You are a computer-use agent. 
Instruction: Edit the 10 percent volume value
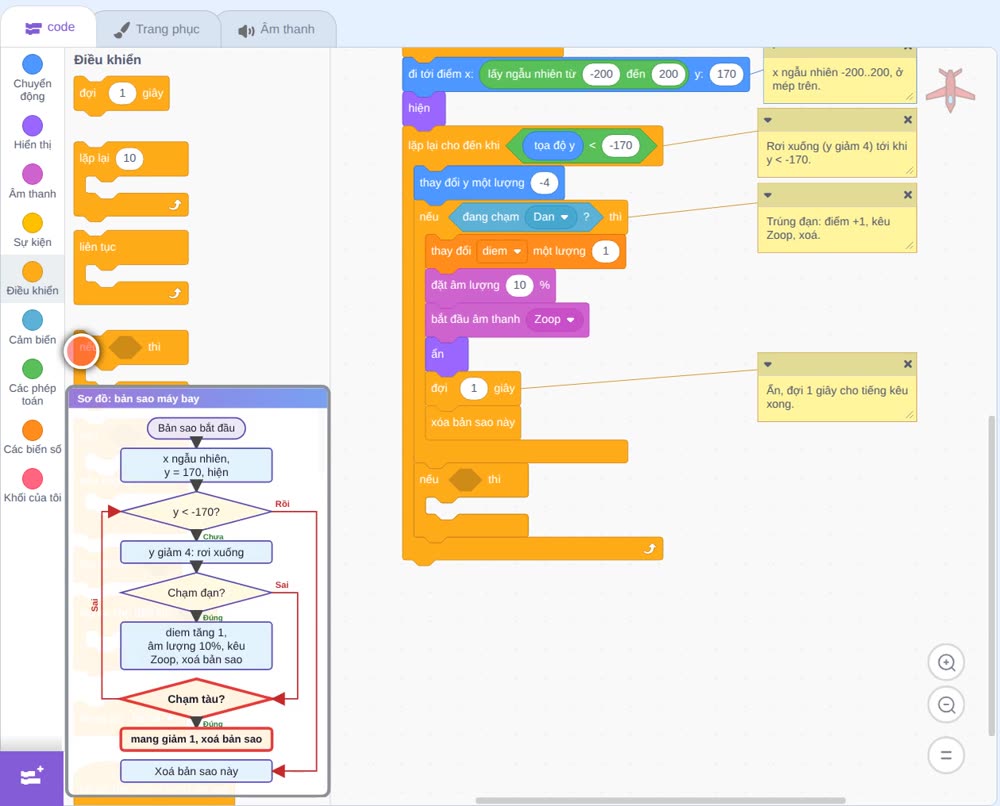pyautogui.click(x=520, y=285)
